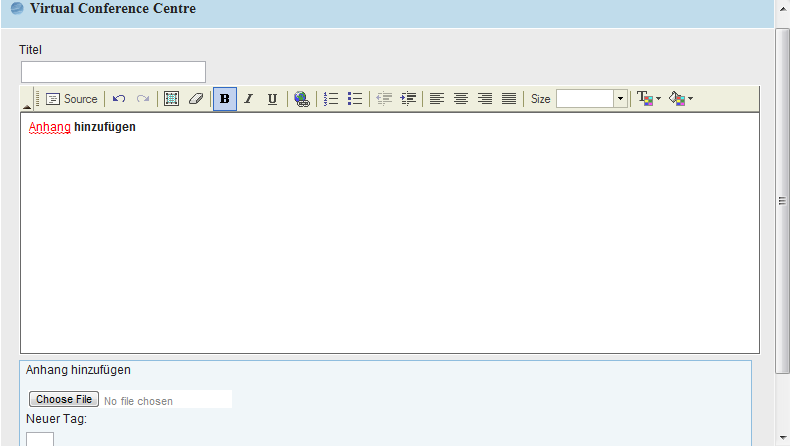Viewport: 790px width, 447px height.
Task: Justify the text block
Action: click(x=509, y=99)
